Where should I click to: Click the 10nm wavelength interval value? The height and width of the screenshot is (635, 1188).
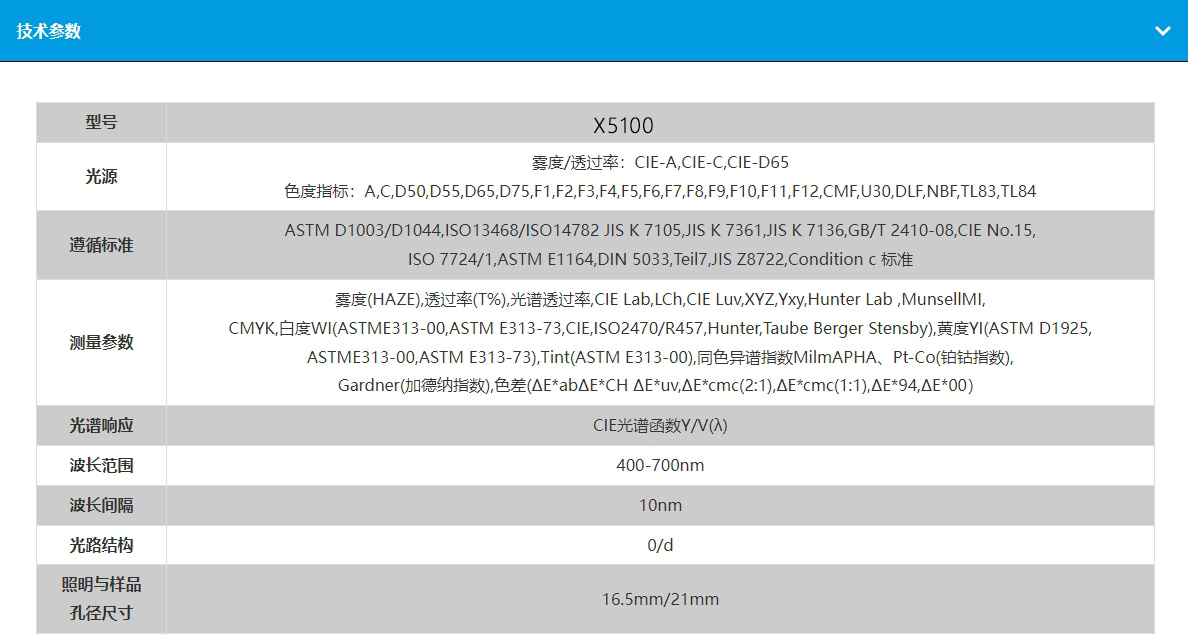click(x=660, y=505)
